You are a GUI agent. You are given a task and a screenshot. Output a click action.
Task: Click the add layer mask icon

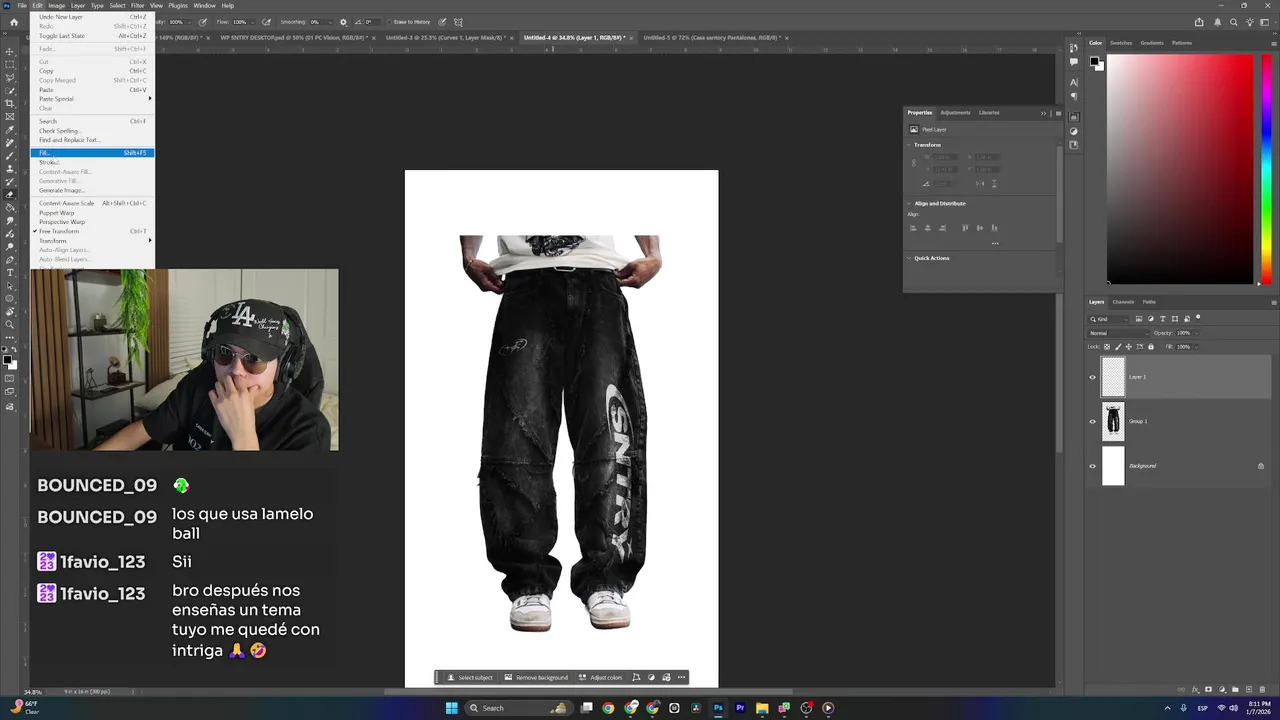(1208, 689)
